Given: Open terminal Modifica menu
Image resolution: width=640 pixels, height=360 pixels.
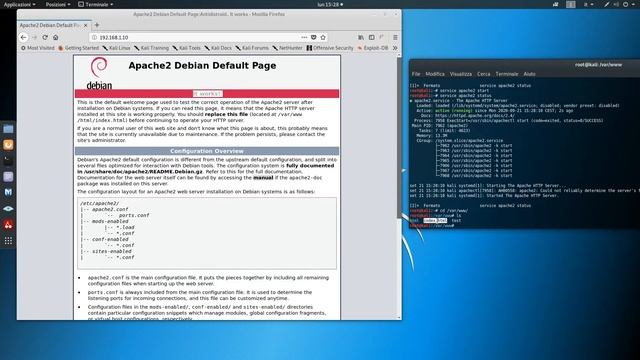Looking at the screenshot, I should 435,74.
